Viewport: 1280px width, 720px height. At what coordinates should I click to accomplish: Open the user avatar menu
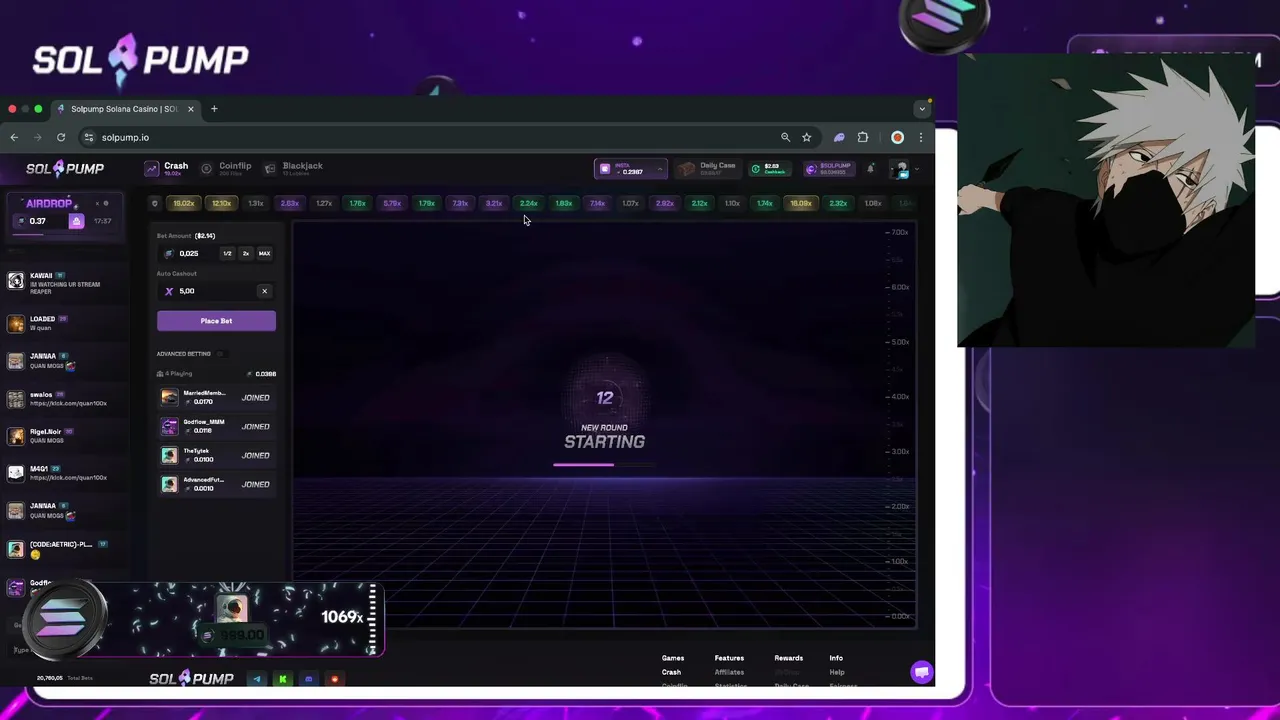click(902, 169)
